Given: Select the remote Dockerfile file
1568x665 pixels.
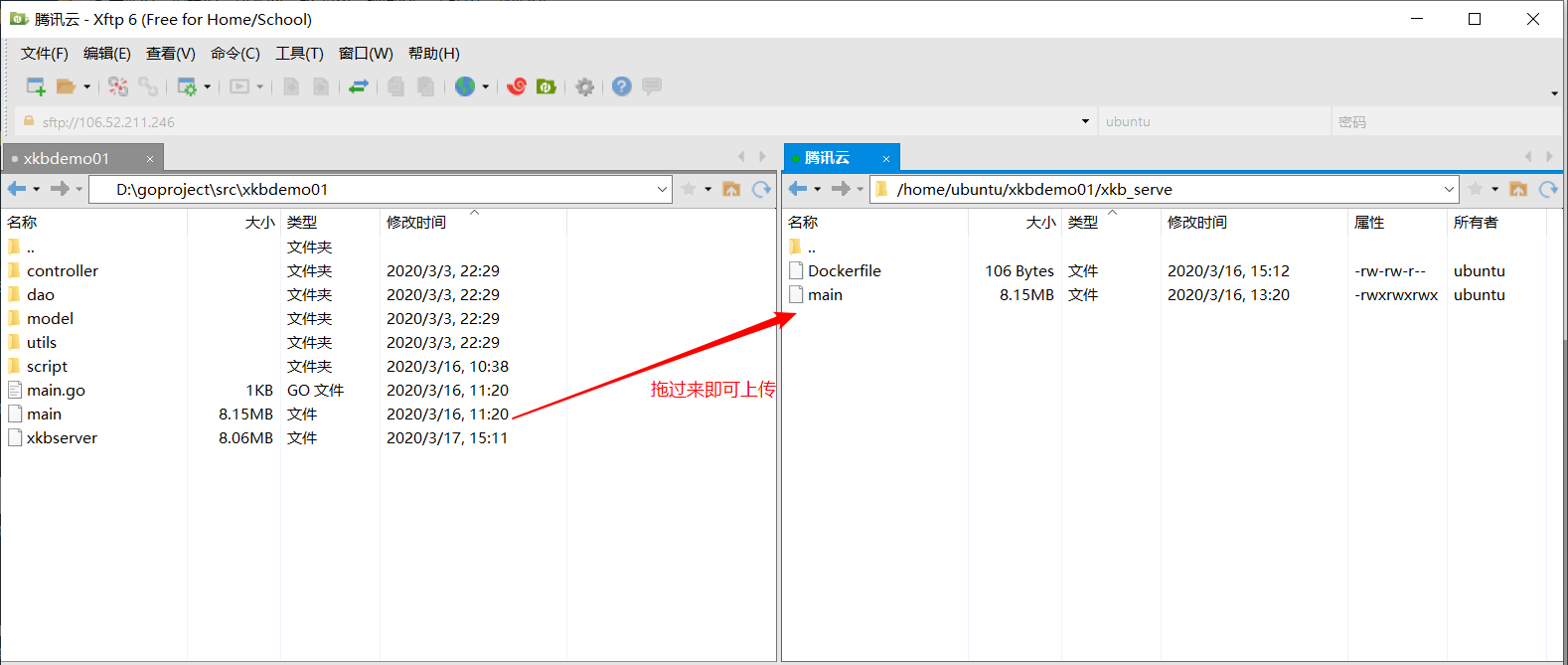Looking at the screenshot, I should [x=845, y=270].
